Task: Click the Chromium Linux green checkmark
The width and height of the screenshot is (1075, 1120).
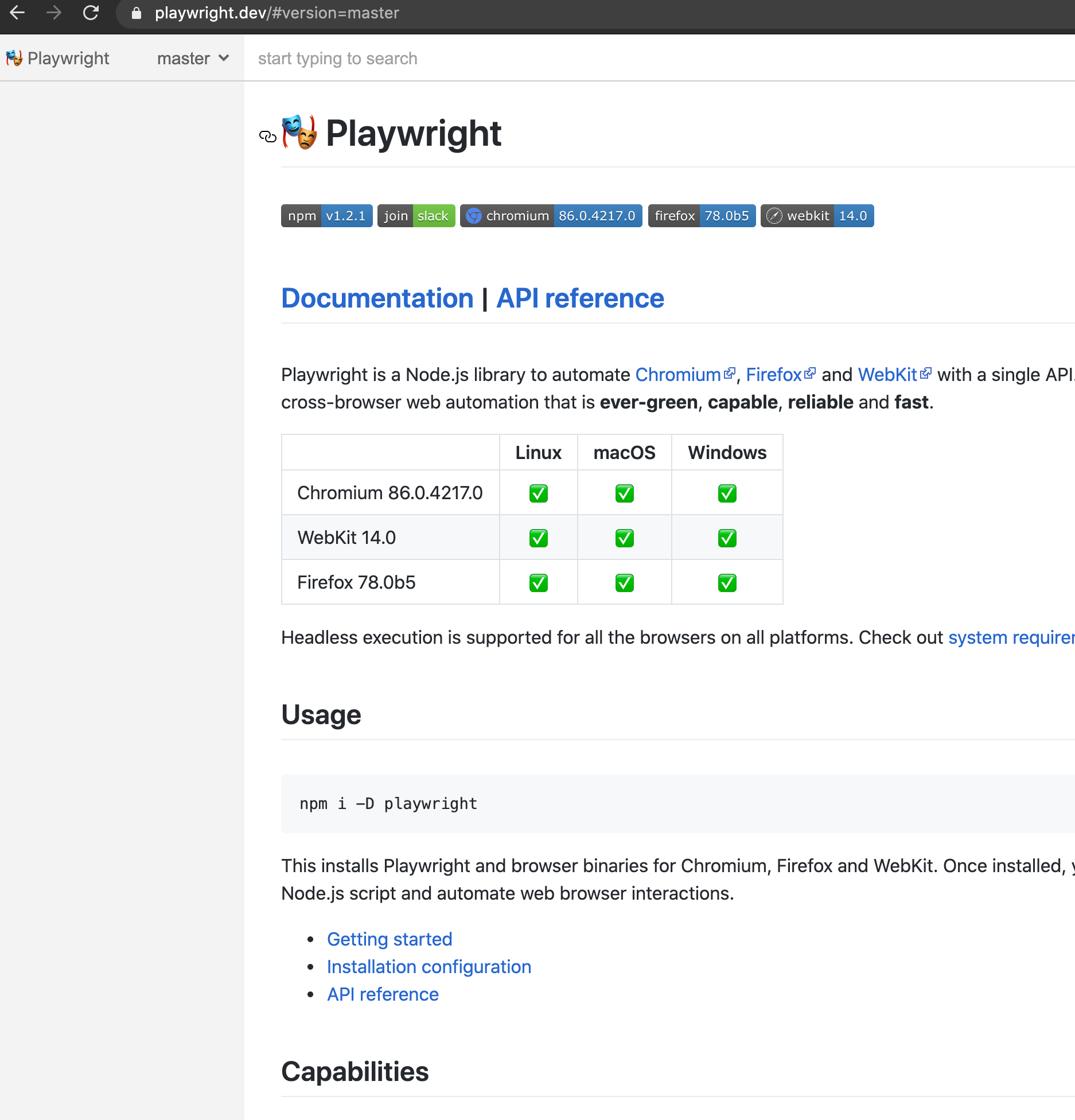Action: pyautogui.click(x=538, y=493)
